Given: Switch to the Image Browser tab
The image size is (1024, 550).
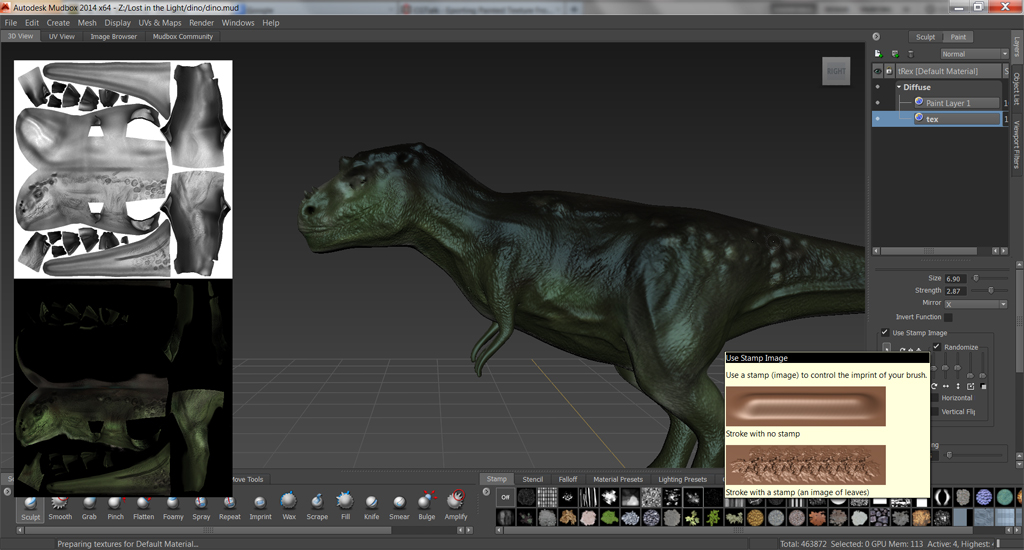Looking at the screenshot, I should click(x=114, y=37).
